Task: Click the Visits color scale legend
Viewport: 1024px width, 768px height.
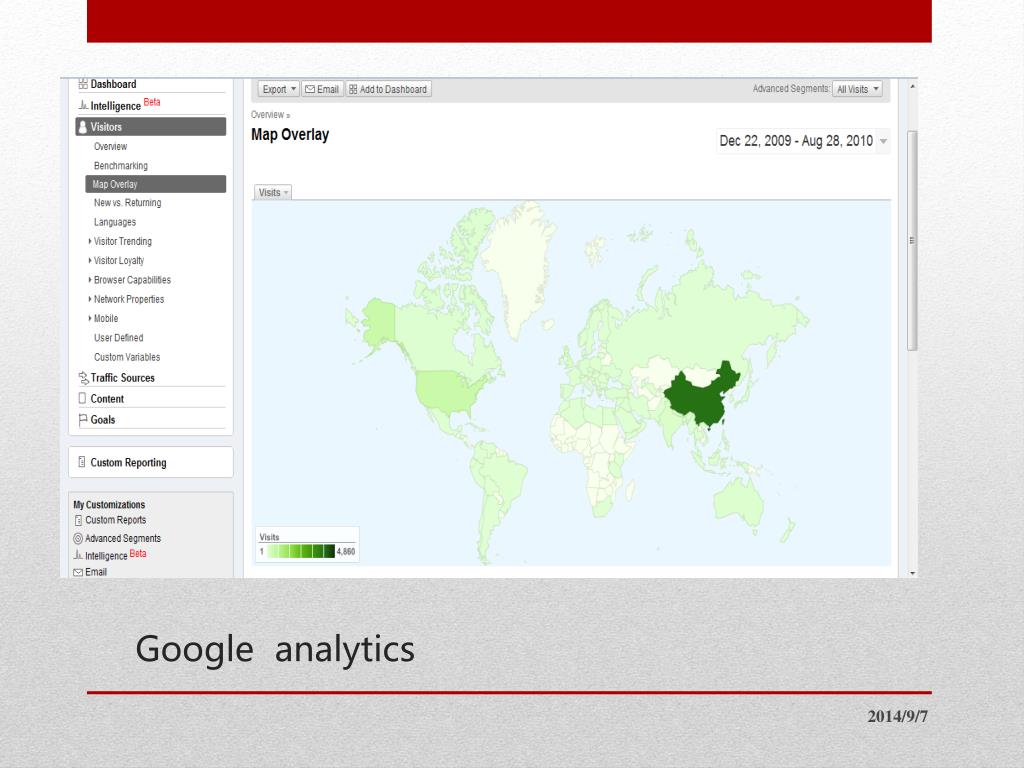Action: 302,551
